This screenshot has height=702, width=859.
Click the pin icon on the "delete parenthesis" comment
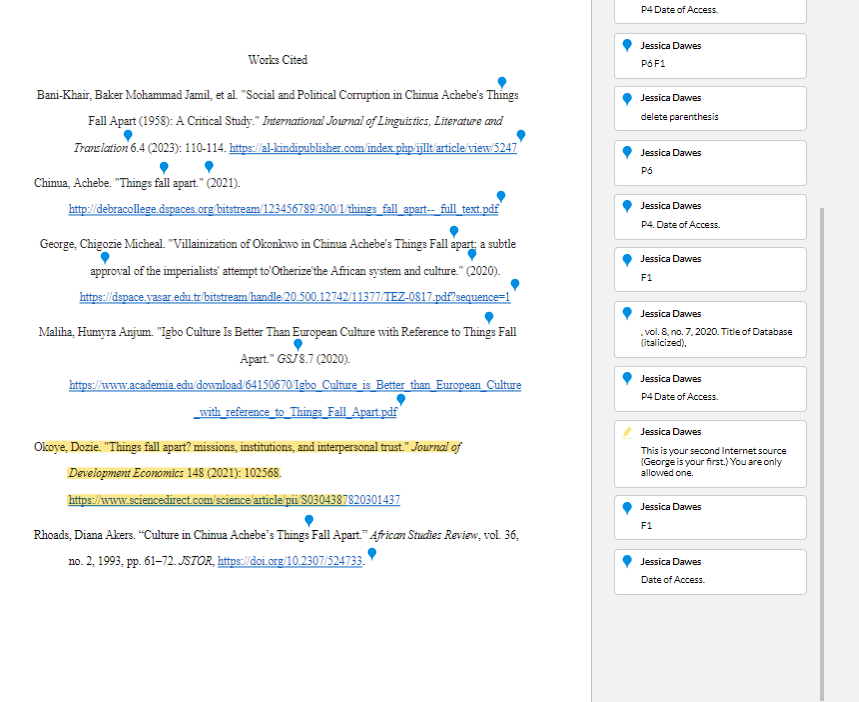pyautogui.click(x=627, y=99)
